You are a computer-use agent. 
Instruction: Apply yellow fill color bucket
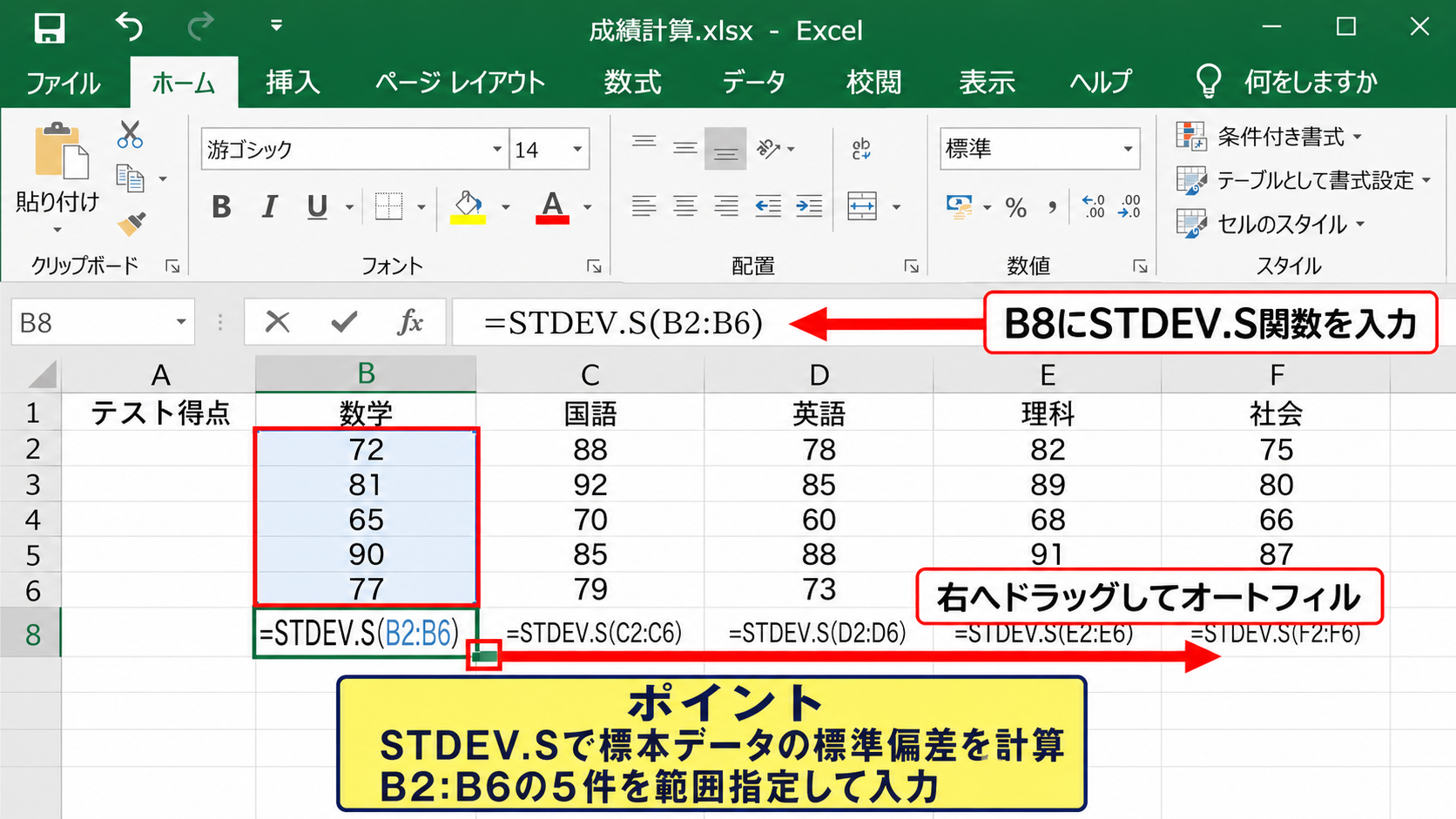(468, 207)
